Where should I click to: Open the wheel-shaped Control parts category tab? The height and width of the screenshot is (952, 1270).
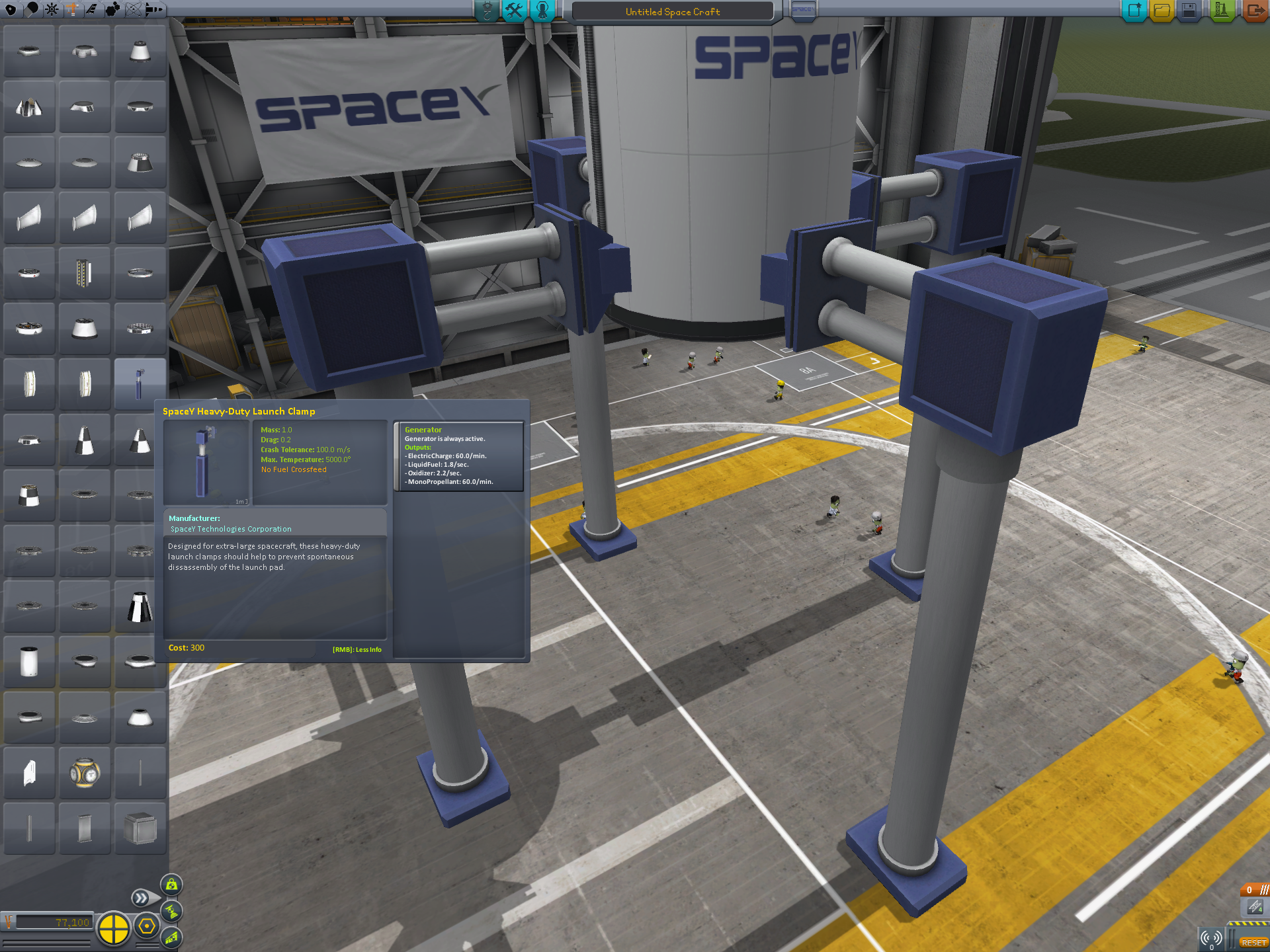tap(52, 9)
